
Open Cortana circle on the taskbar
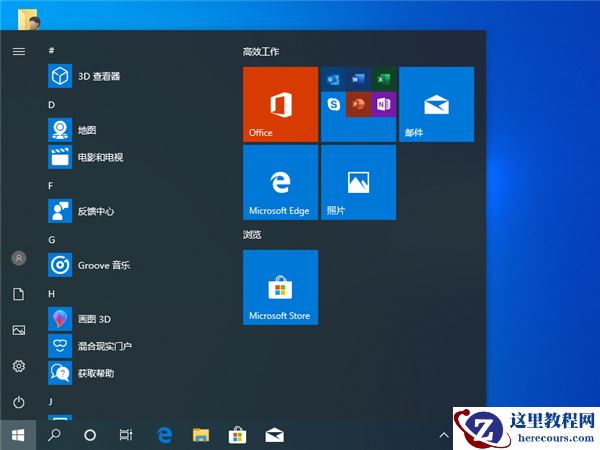(90, 435)
